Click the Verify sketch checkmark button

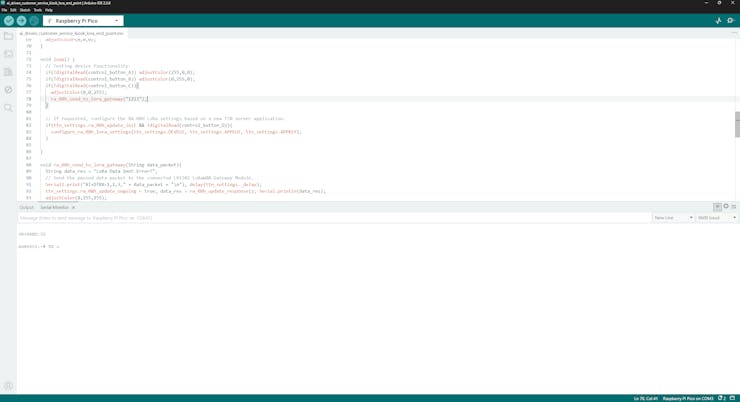click(8, 21)
